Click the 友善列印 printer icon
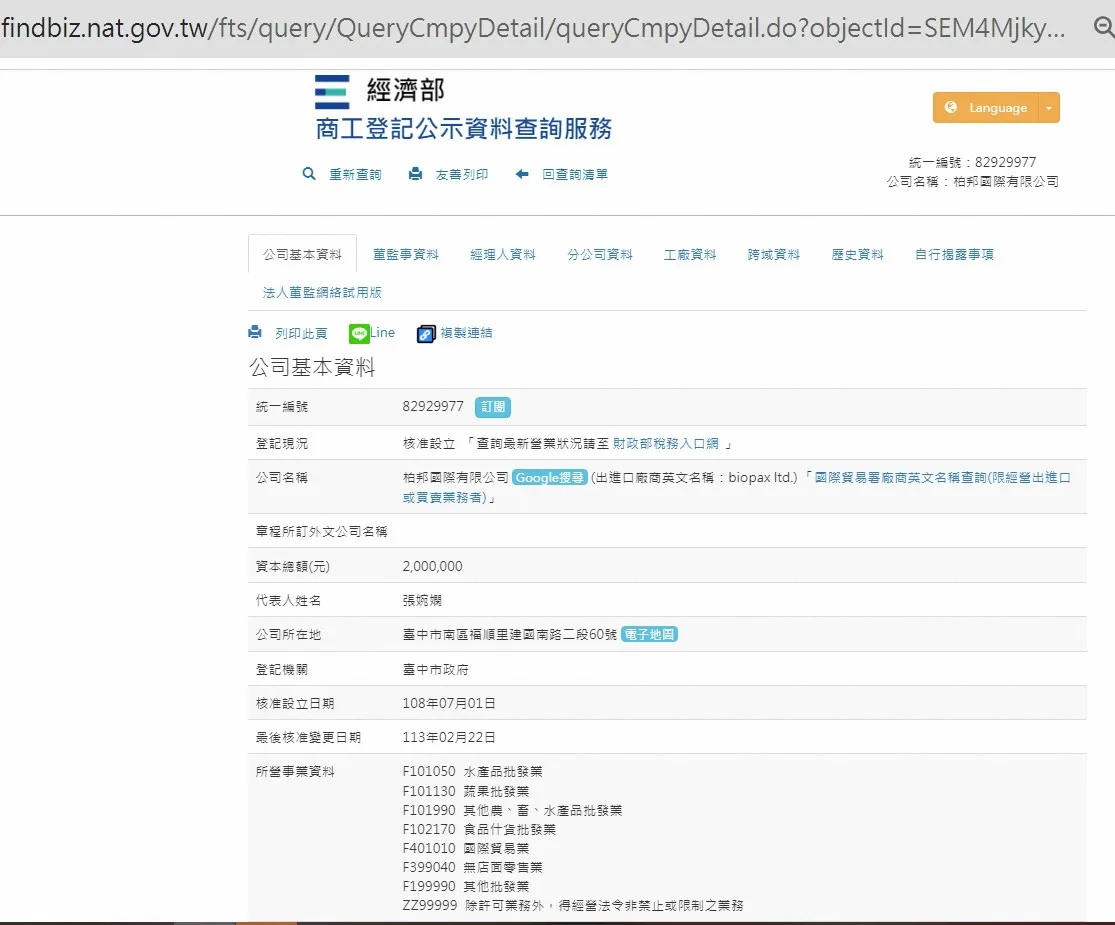Viewport: 1115px width, 925px height. point(415,174)
